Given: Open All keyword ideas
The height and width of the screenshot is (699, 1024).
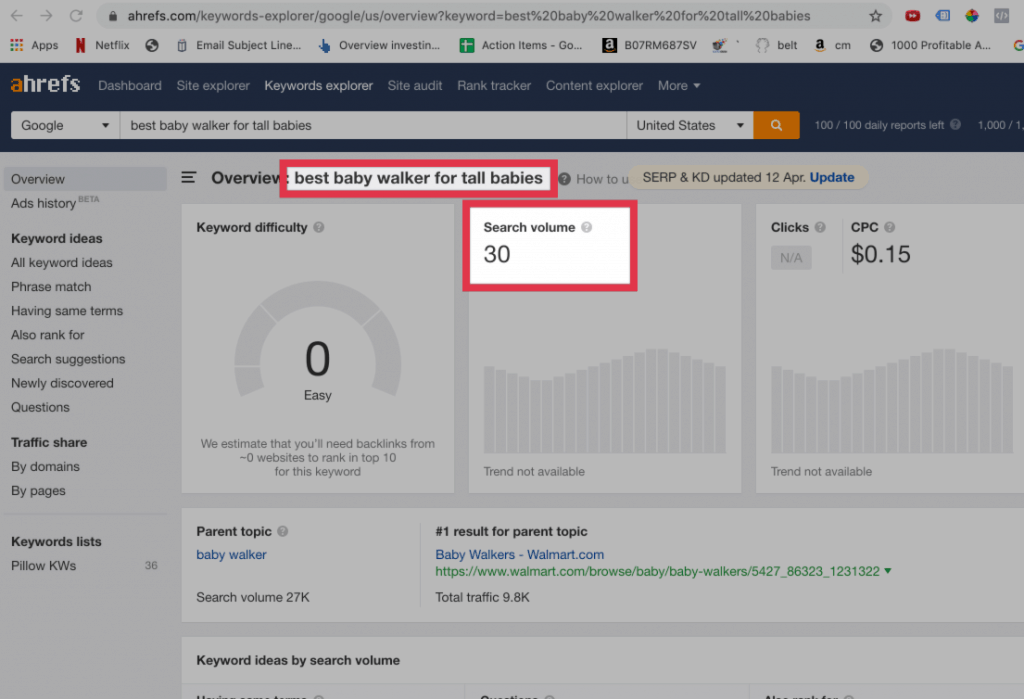Looking at the screenshot, I should click(61, 263).
